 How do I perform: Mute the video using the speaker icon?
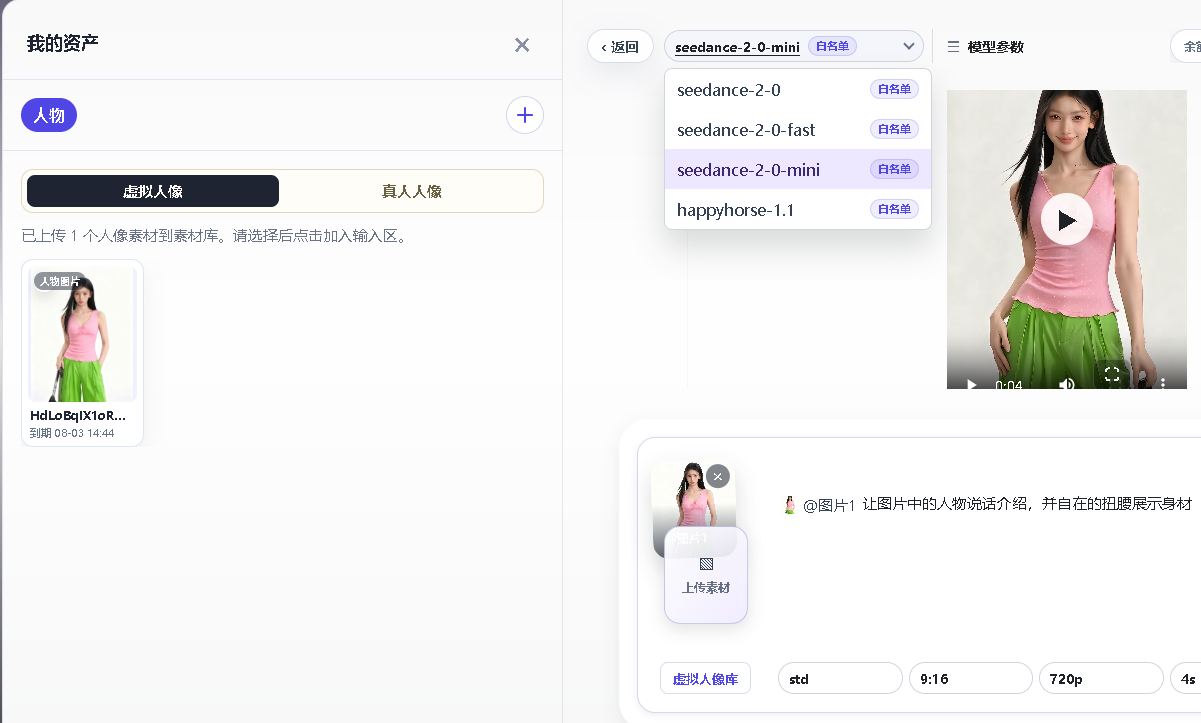pos(1067,384)
